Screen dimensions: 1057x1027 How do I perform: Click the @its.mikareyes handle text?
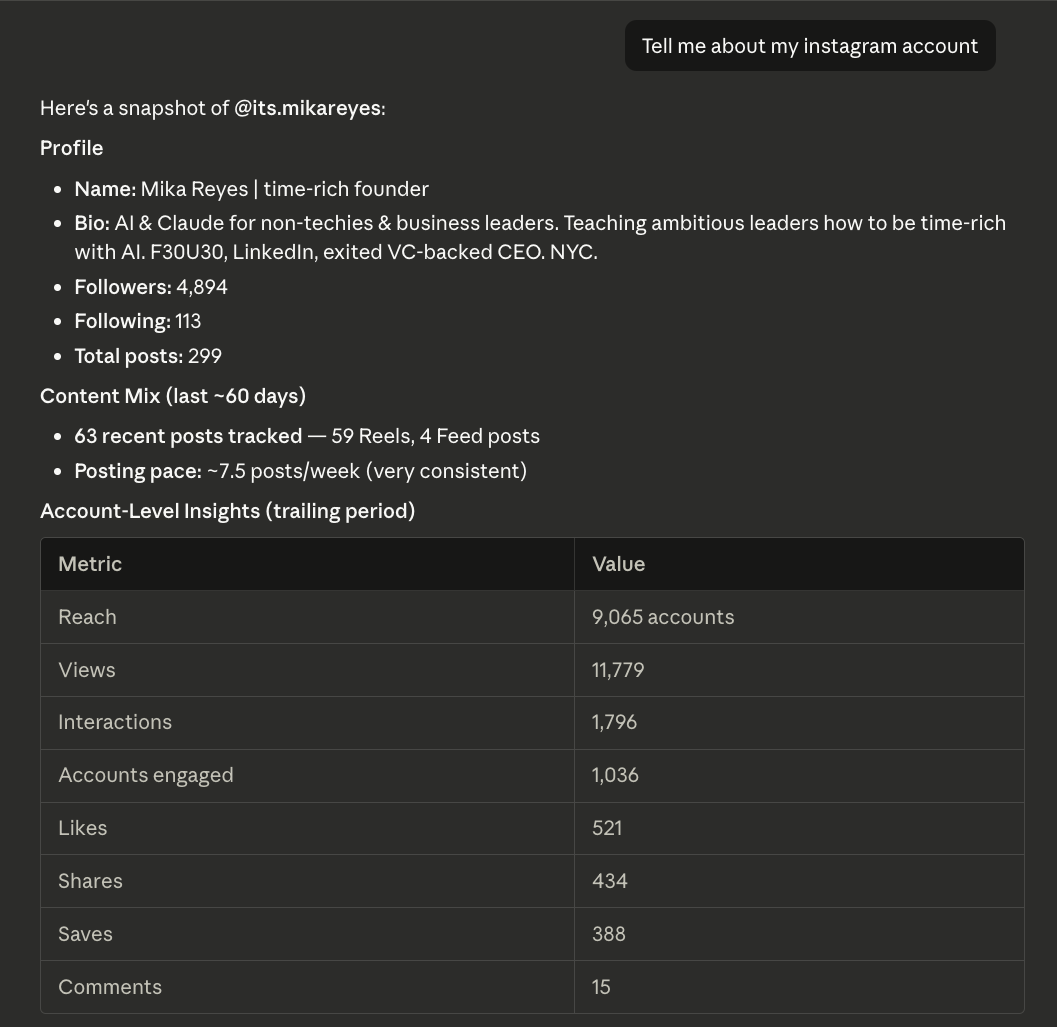tap(307, 108)
